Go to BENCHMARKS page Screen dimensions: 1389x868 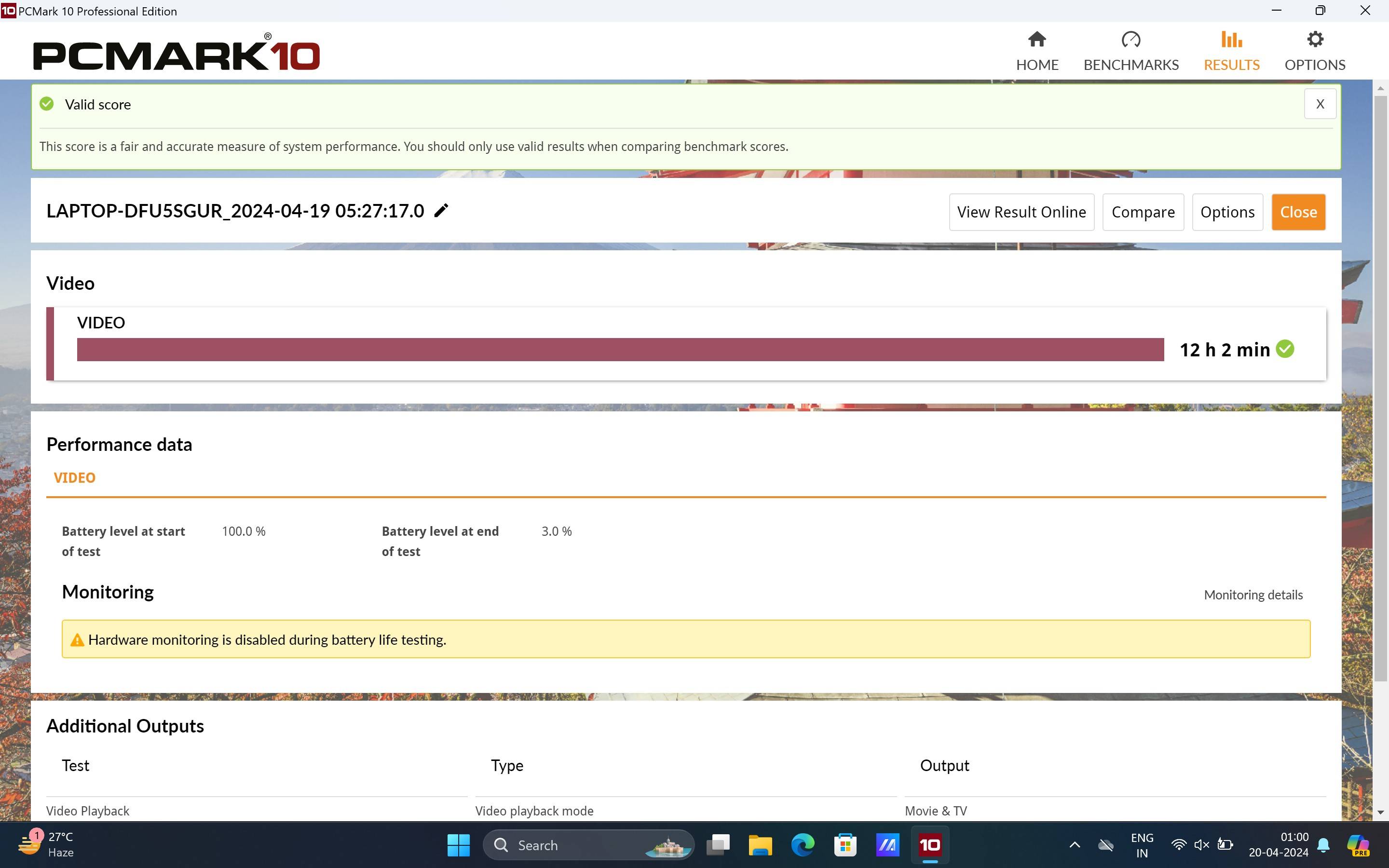(x=1130, y=52)
